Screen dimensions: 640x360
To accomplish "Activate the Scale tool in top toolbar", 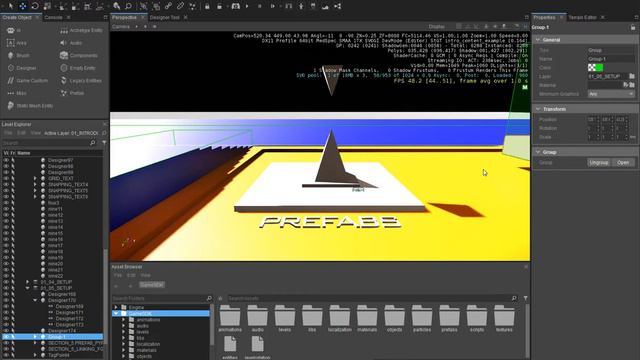I will tap(47, 6).
